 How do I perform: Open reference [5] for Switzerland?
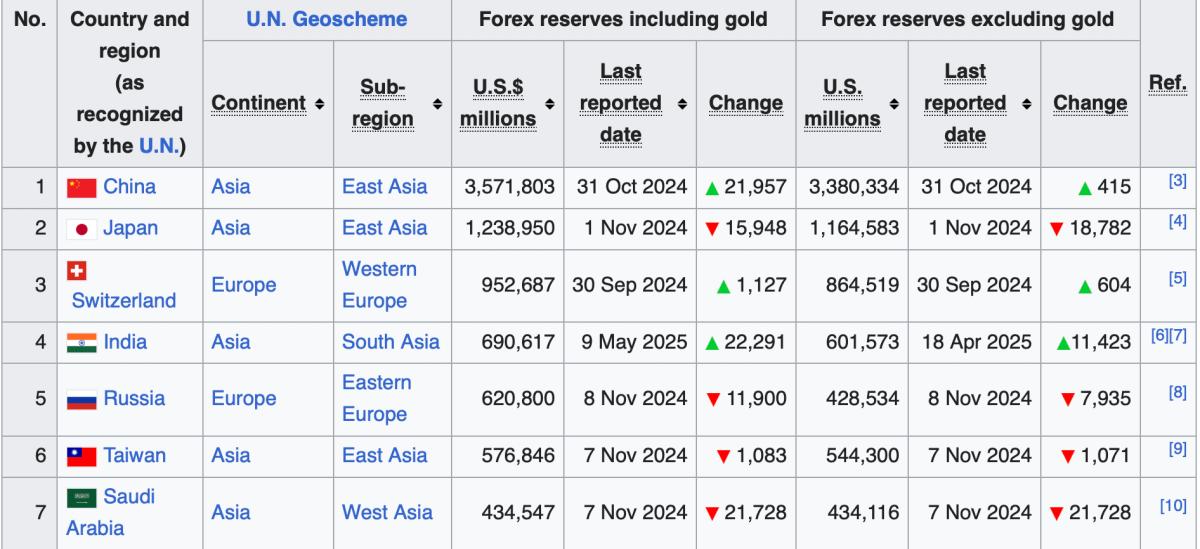tap(1176, 279)
